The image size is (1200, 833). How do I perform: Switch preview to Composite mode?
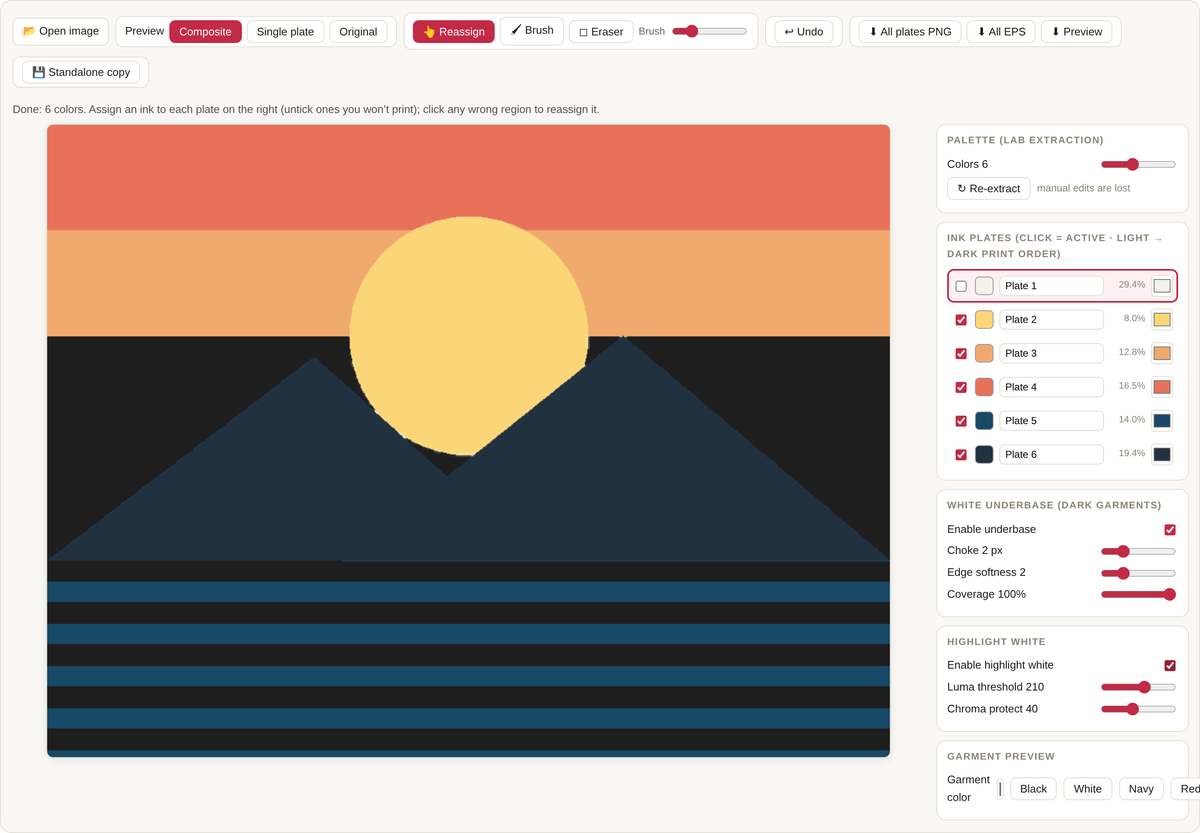(205, 32)
